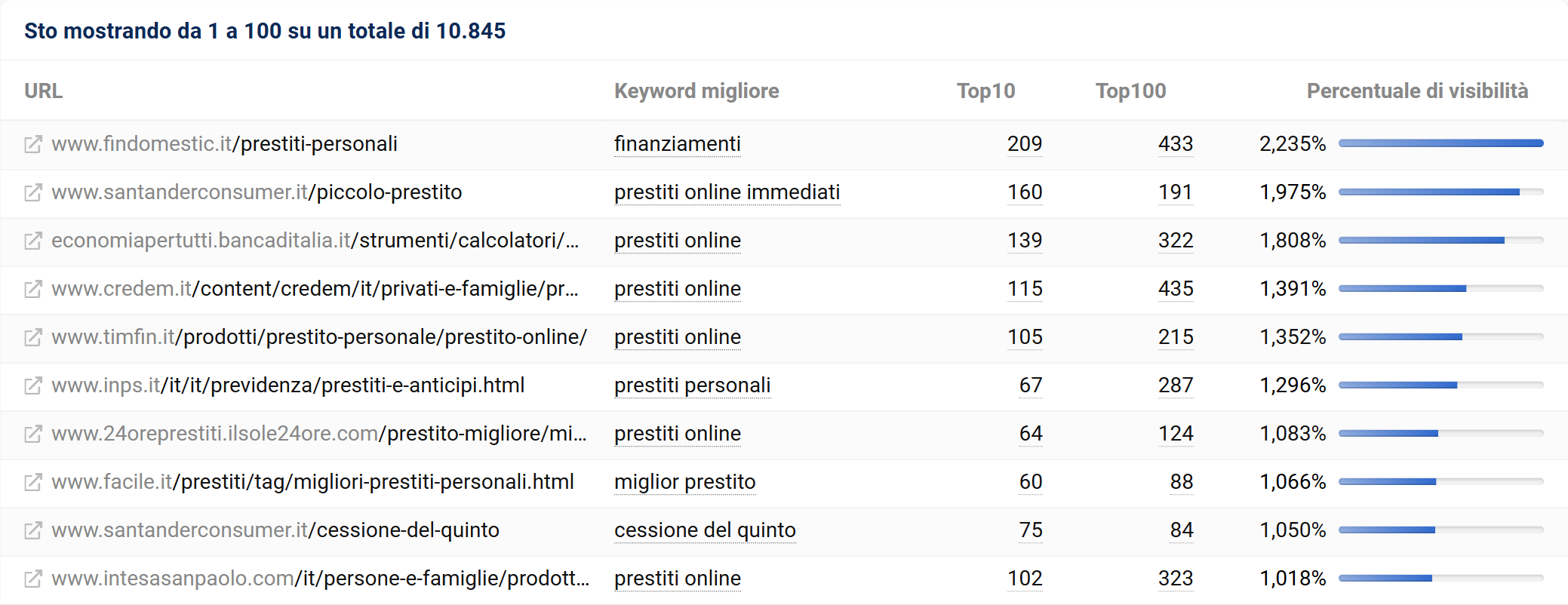Select the keyword 'prestiti online immediati'
Image resolution: width=1568 pixels, height=605 pixels.
727,192
